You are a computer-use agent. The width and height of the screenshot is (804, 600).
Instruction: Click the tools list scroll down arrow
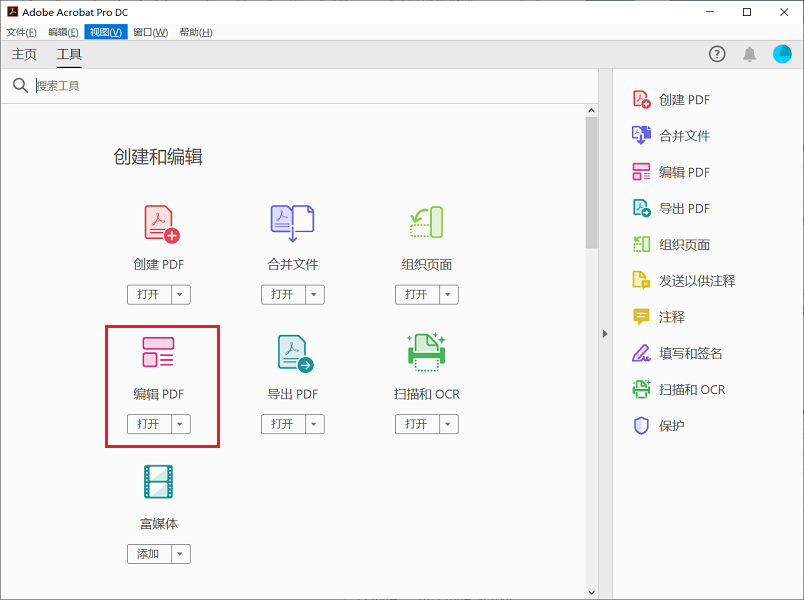click(x=591, y=592)
